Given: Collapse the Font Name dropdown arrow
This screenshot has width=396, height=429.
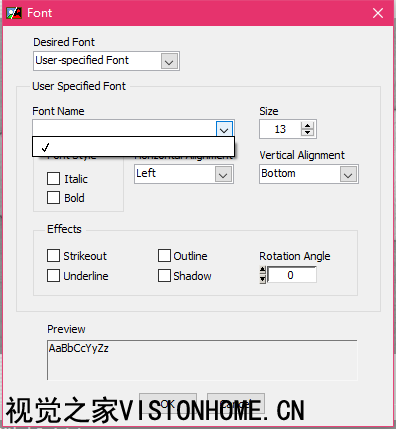Looking at the screenshot, I should click(x=224, y=129).
